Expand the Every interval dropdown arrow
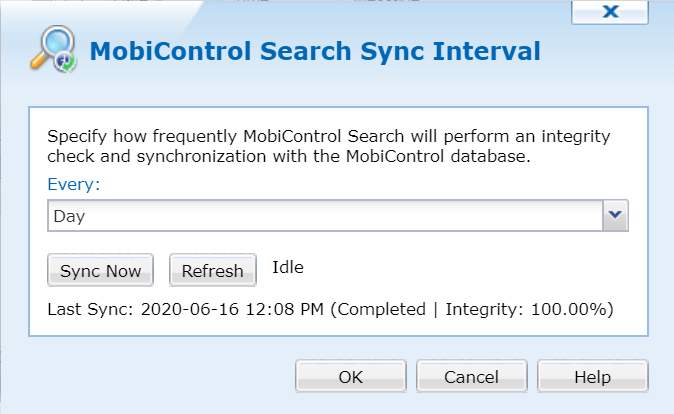 [x=616, y=214]
